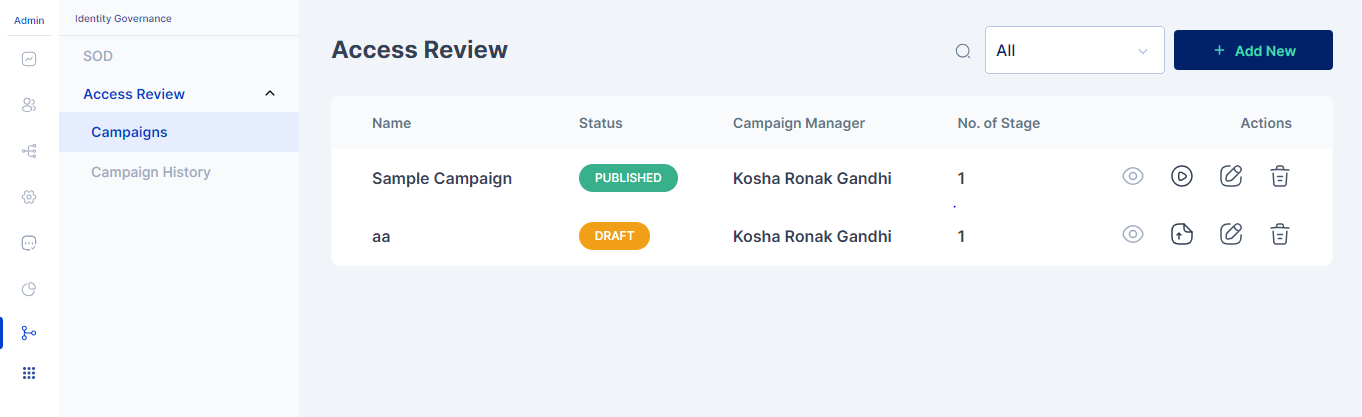Publish the 'aa' draft campaign
This screenshot has height=417, width=1362.
click(x=1182, y=235)
